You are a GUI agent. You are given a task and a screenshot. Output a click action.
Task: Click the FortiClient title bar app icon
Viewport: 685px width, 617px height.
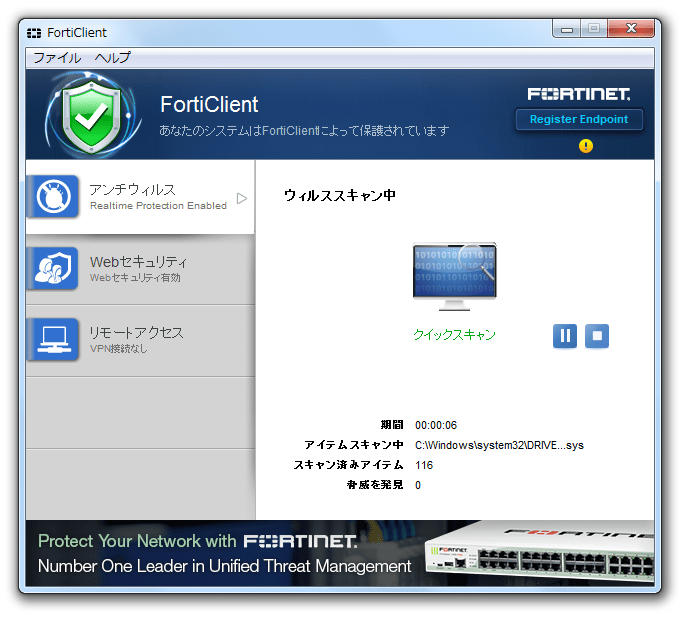[34, 33]
